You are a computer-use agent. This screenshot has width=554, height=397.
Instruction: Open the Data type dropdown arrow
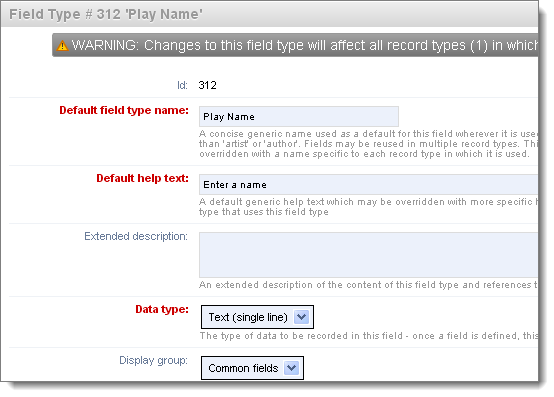pos(301,317)
